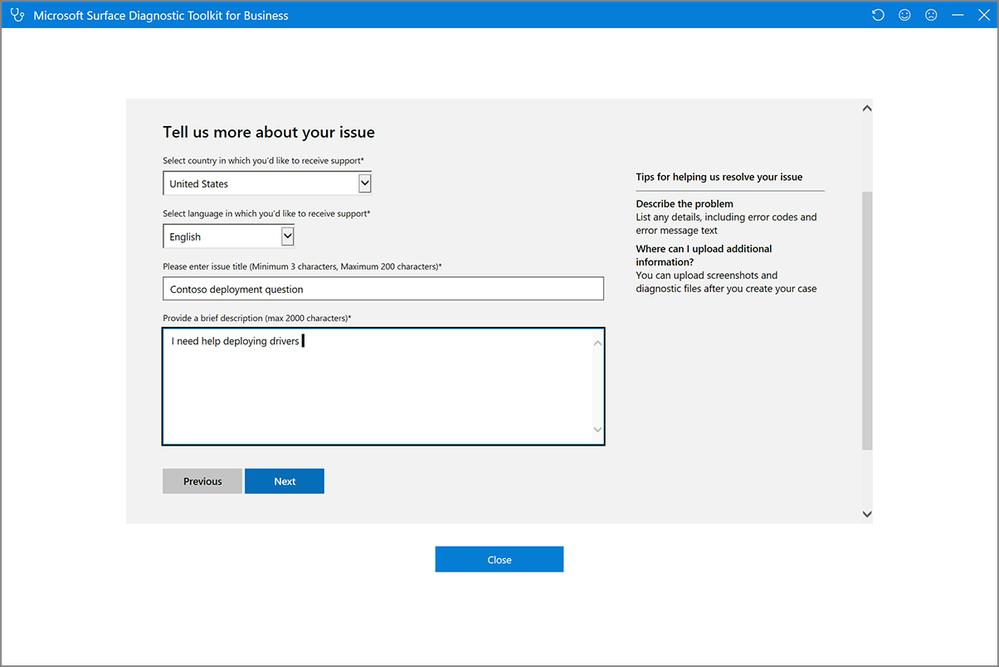This screenshot has width=999, height=667.
Task: Click the blue Close button
Action: (x=499, y=559)
